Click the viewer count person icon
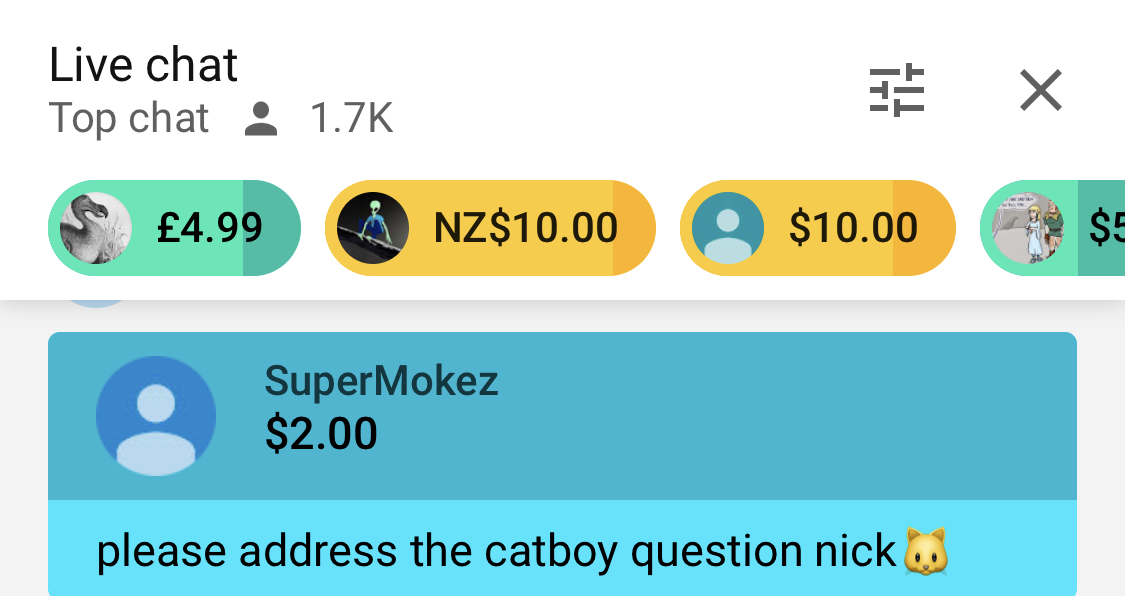 click(x=260, y=118)
